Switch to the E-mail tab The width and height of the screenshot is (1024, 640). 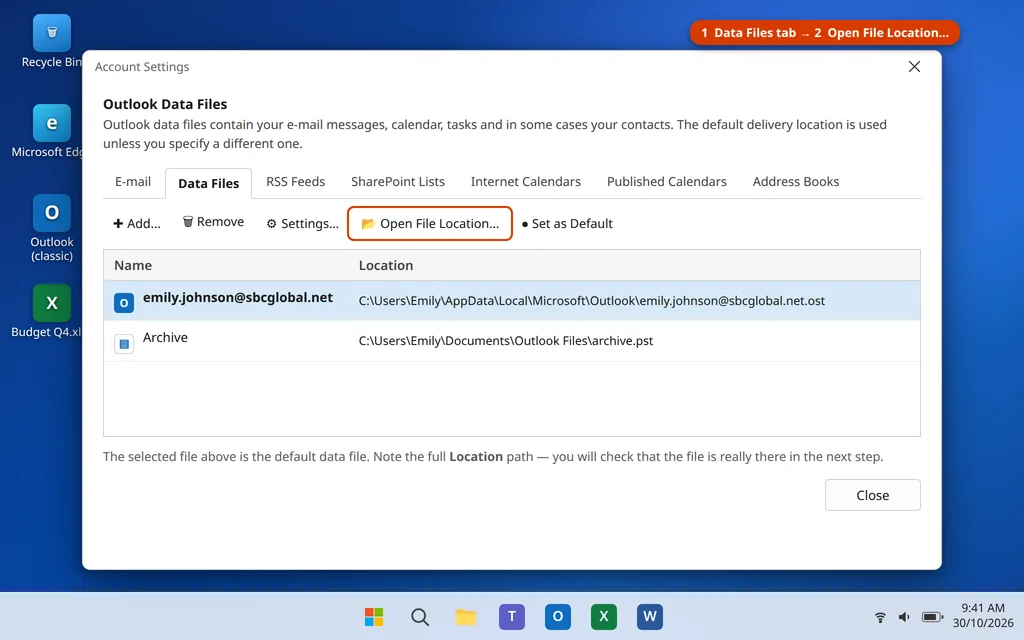[133, 182]
